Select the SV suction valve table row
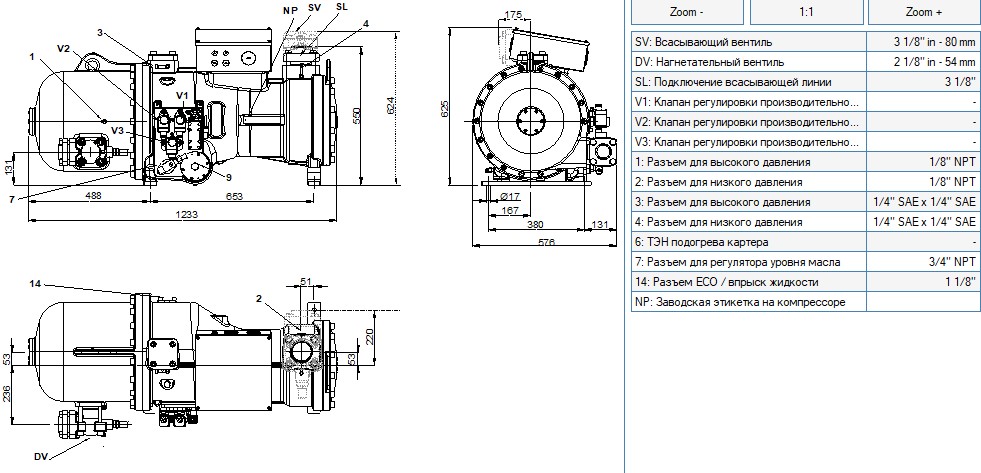The width and height of the screenshot is (981, 473). click(x=804, y=43)
